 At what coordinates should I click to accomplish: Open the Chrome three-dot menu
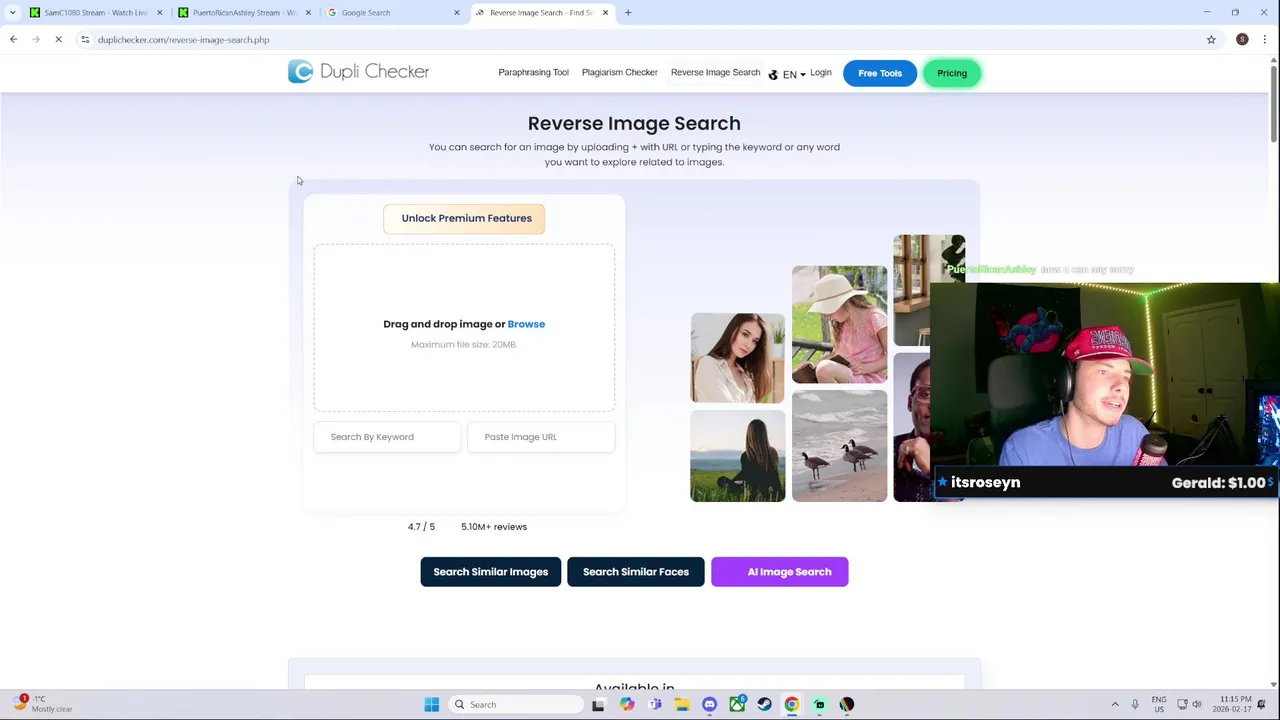tap(1265, 40)
